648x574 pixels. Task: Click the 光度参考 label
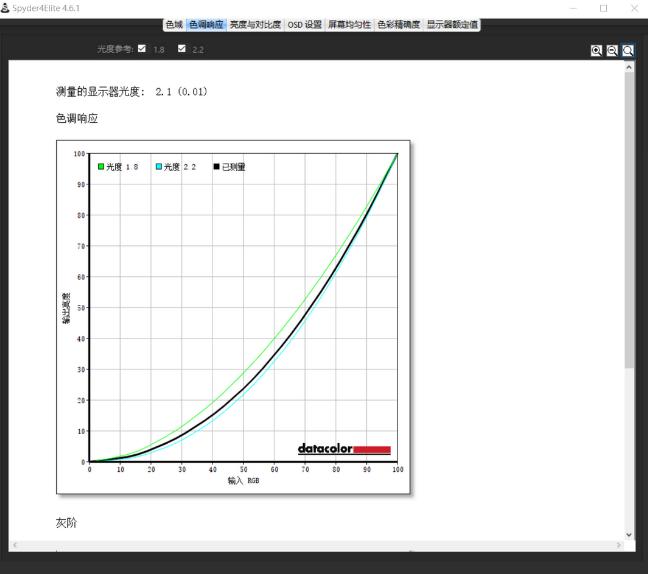click(x=114, y=49)
